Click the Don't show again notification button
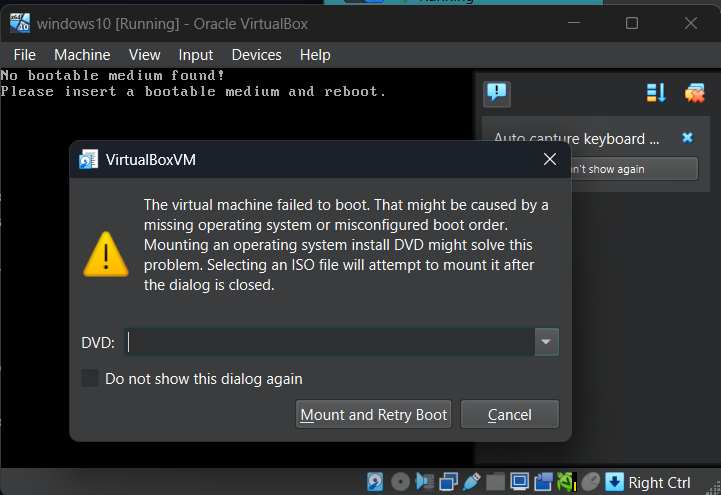Viewport: 721px width, 495px height. (635, 169)
